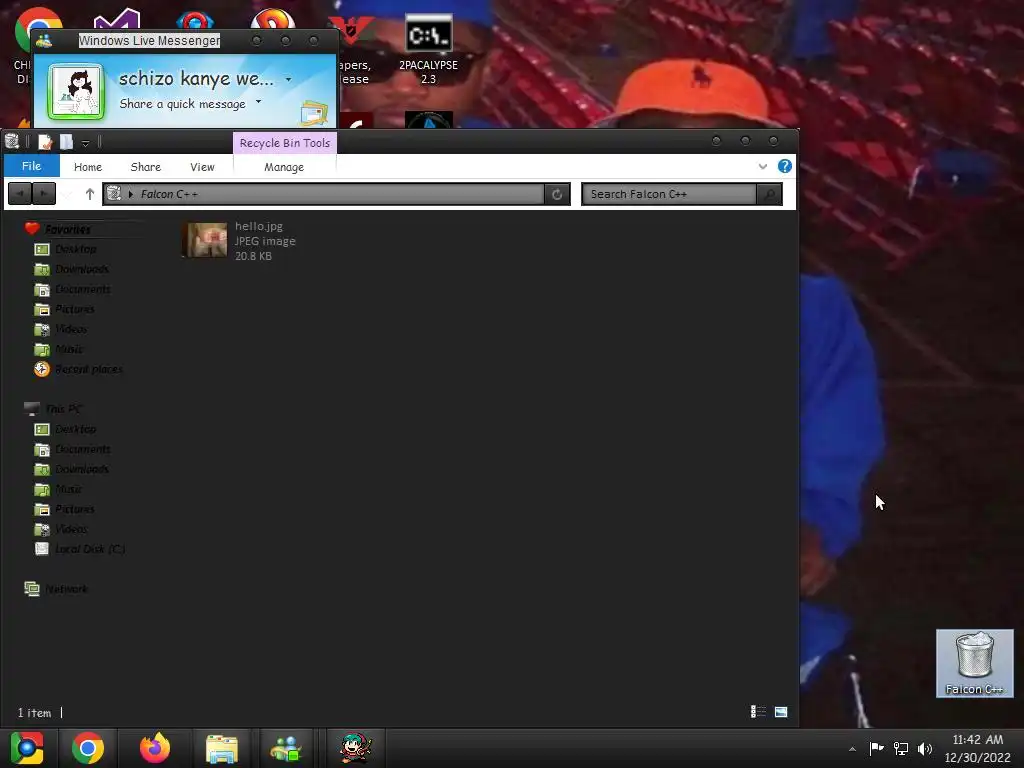Open Documents under This PC

(83, 449)
